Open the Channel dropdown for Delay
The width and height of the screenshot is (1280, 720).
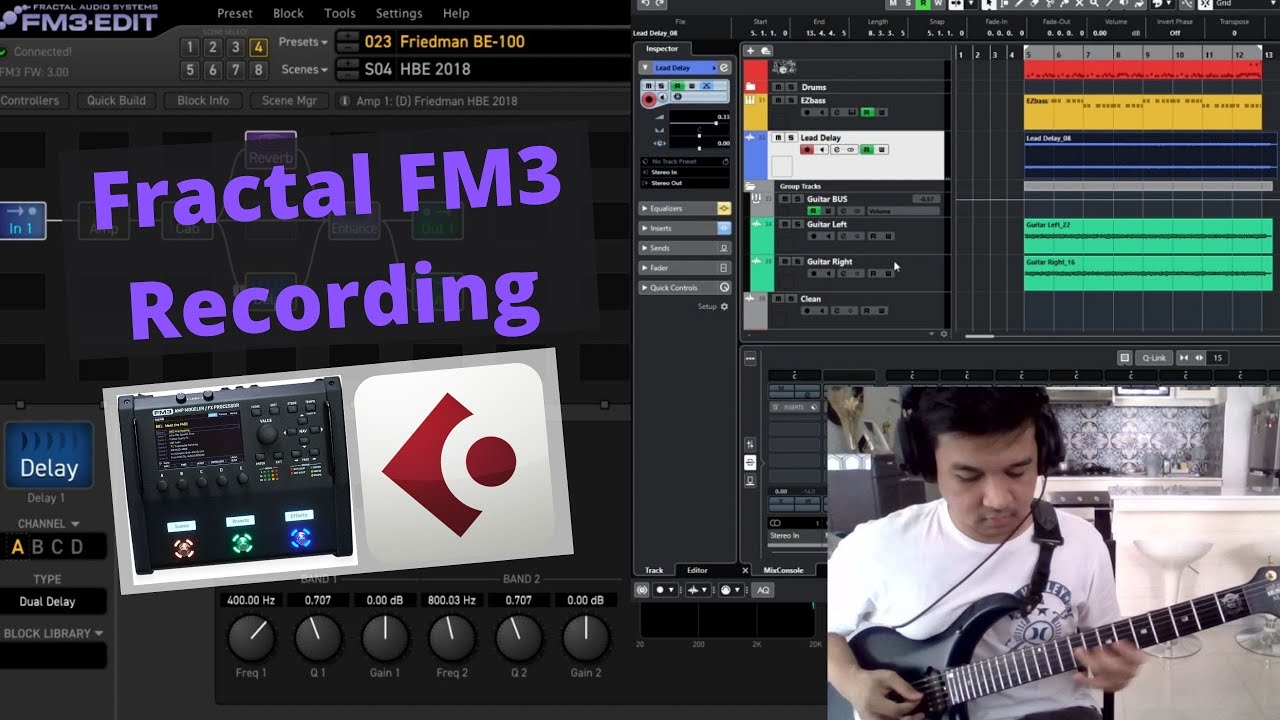tap(48, 523)
